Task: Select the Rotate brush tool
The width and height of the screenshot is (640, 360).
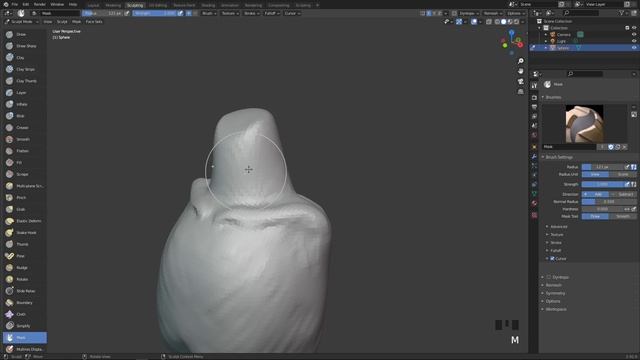Action: click(24, 279)
